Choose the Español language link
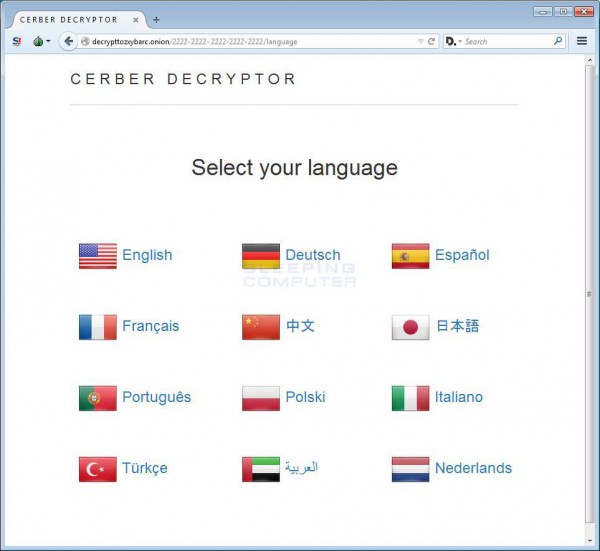600x551 pixels. click(462, 255)
